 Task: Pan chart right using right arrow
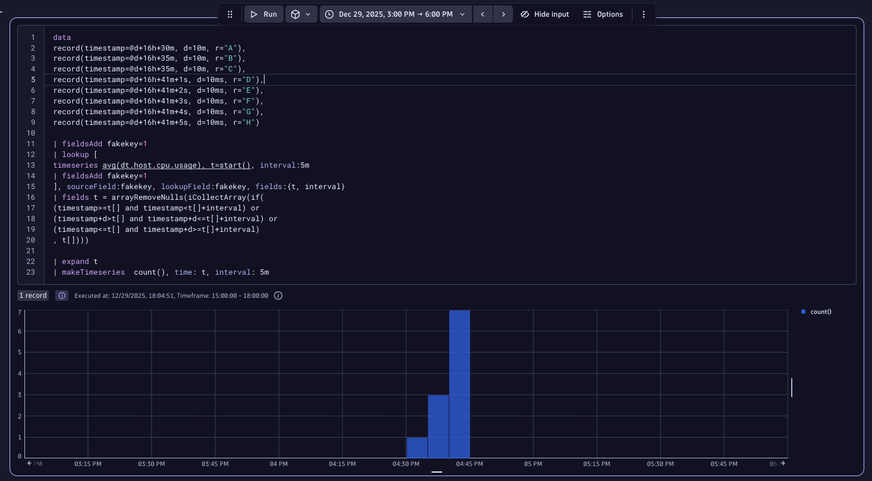click(x=782, y=463)
